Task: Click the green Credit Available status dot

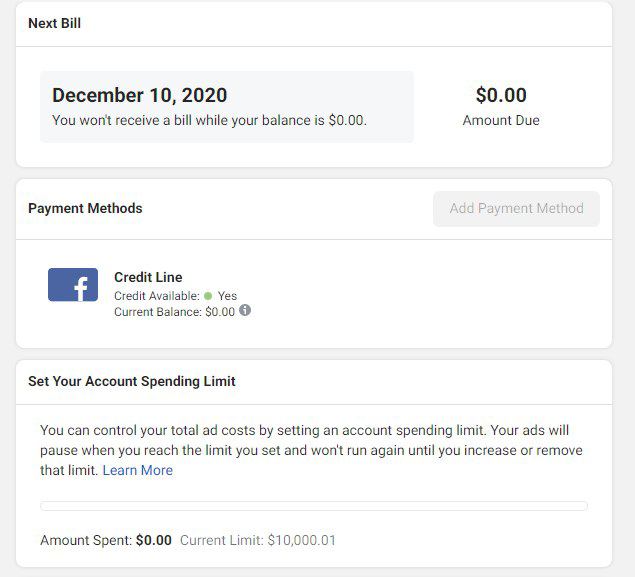Action: (208, 296)
